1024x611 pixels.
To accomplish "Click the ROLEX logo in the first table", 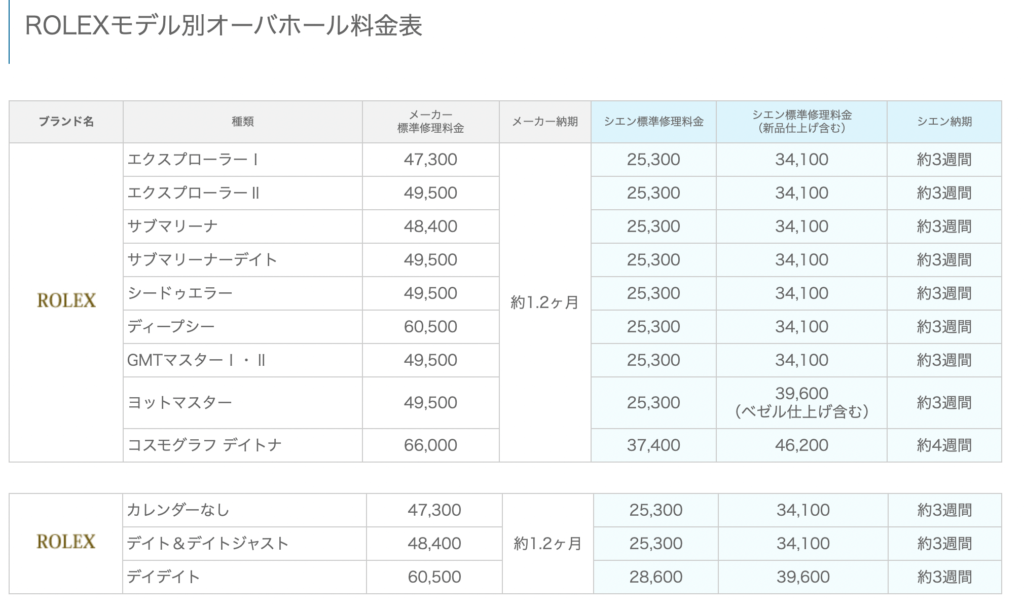I will 66,300.
